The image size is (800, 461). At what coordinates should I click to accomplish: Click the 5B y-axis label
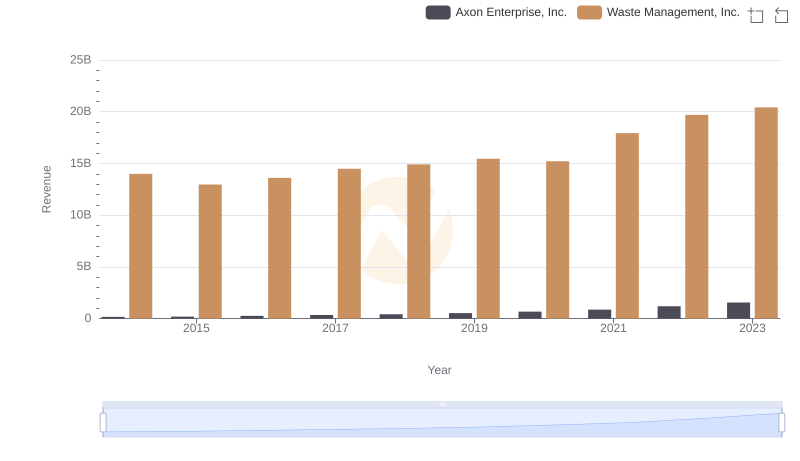coord(84,266)
